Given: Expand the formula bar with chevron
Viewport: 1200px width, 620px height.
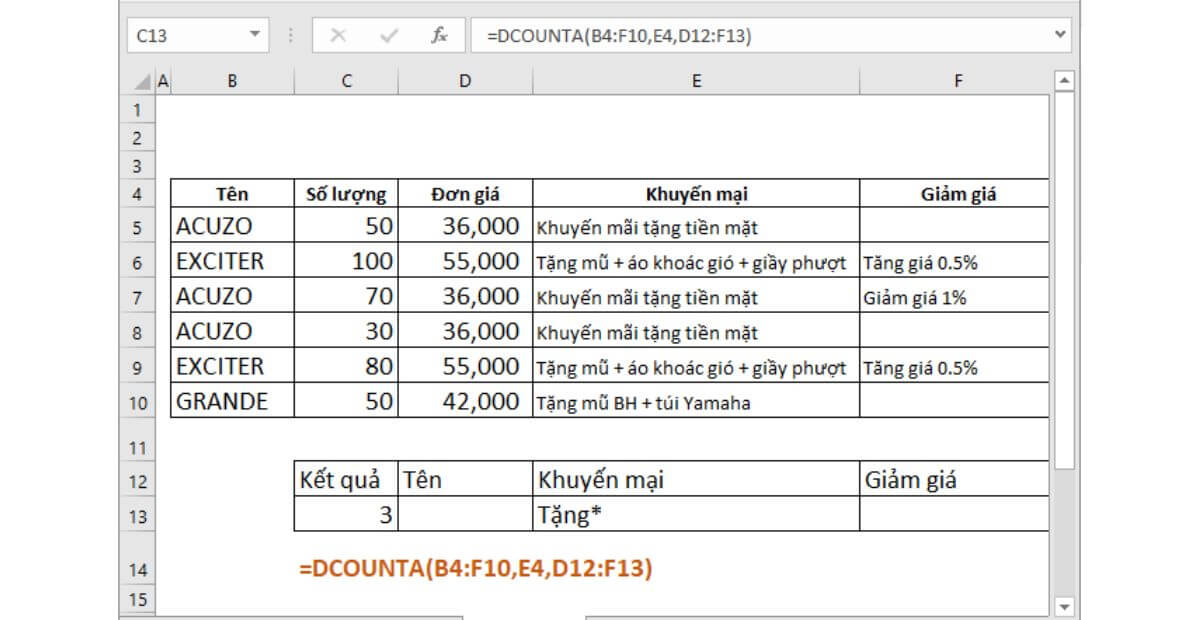Looking at the screenshot, I should [x=1061, y=35].
